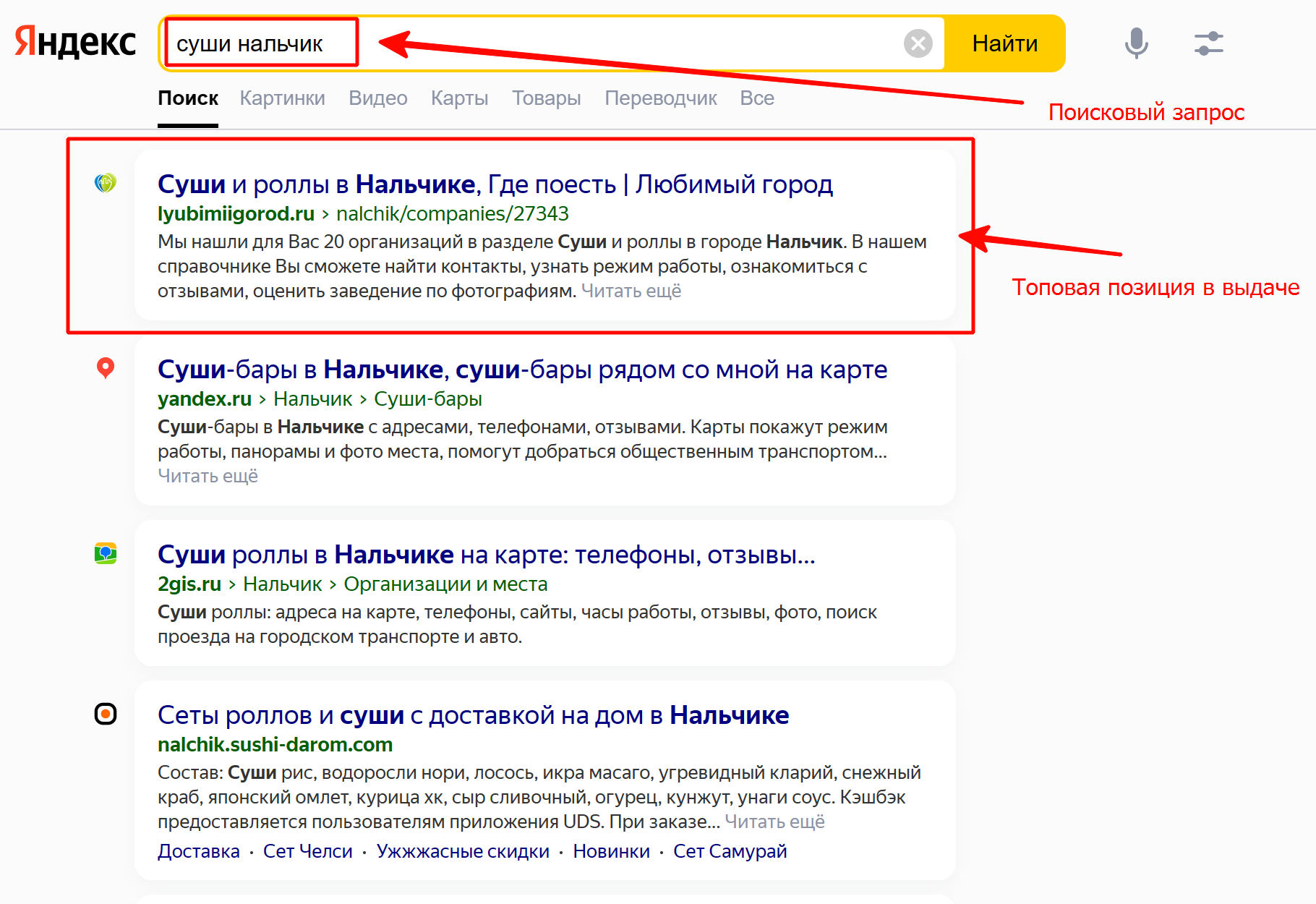Open nalchik.sushi-darom.com link
1316x904 pixels.
pos(275,745)
